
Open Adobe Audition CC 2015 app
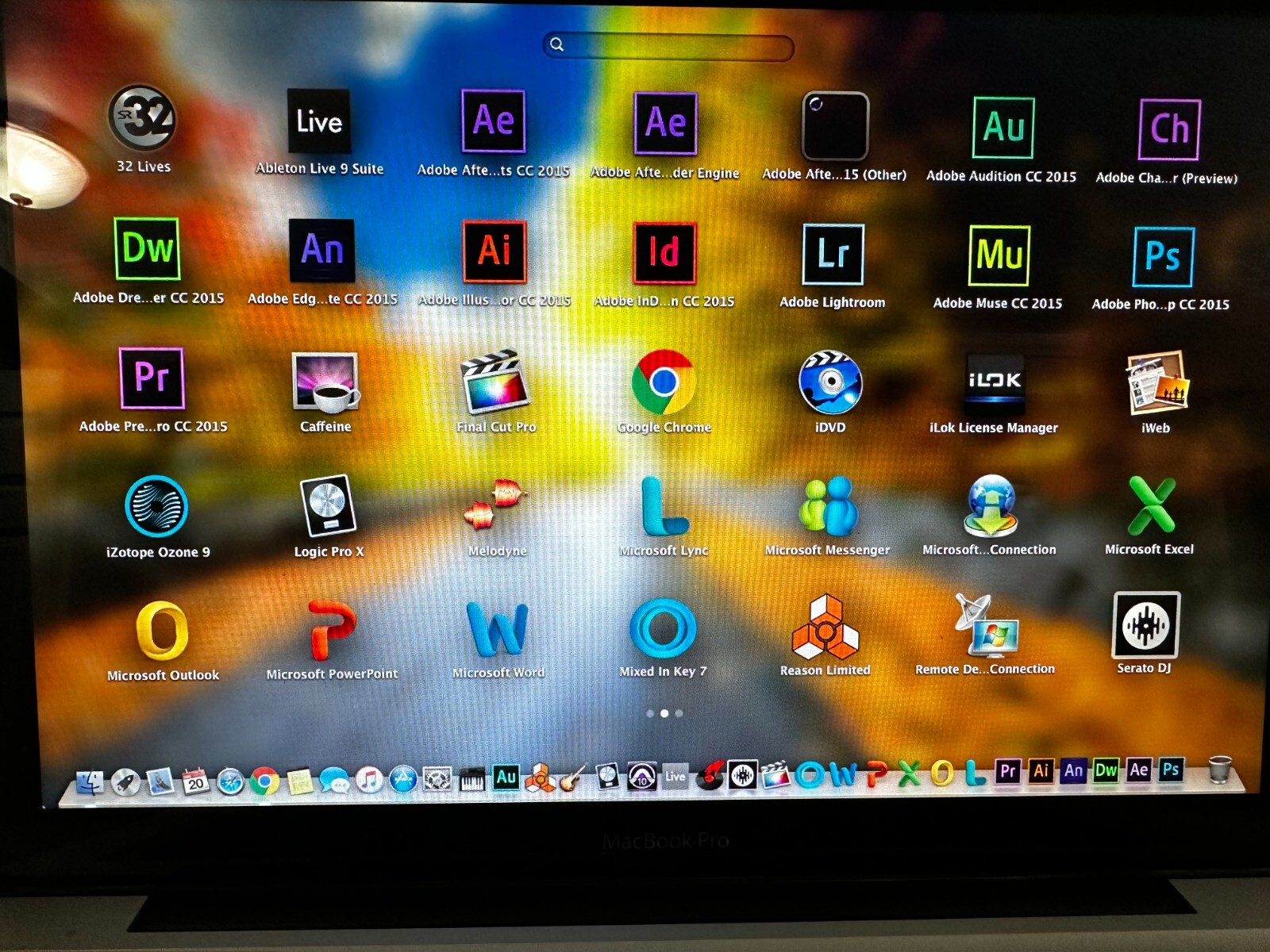click(1003, 128)
